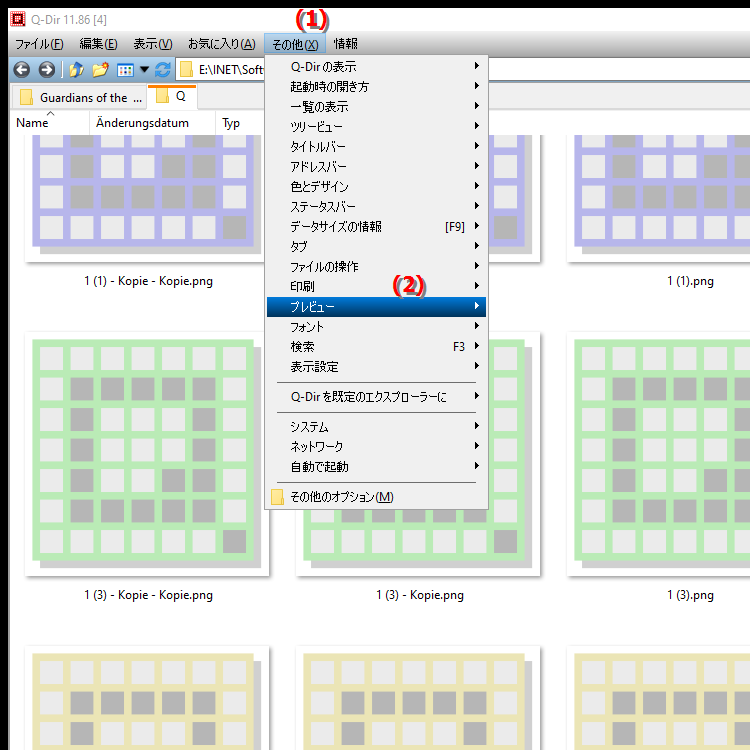This screenshot has width=750, height=750.
Task: Open the フォント submenu
Action: (x=376, y=327)
